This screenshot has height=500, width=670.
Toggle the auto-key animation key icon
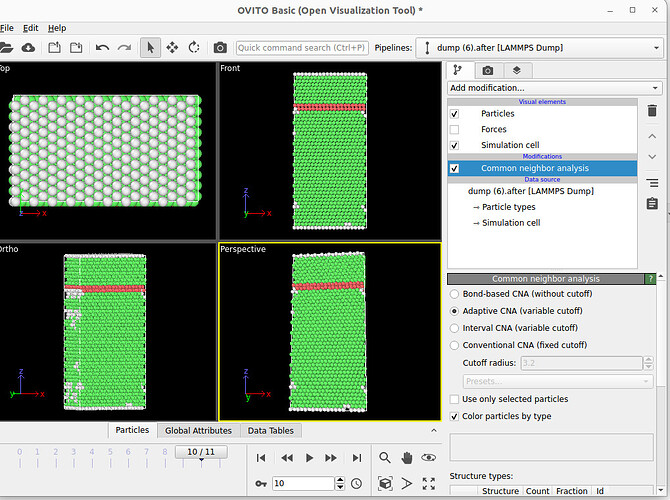tap(261, 483)
